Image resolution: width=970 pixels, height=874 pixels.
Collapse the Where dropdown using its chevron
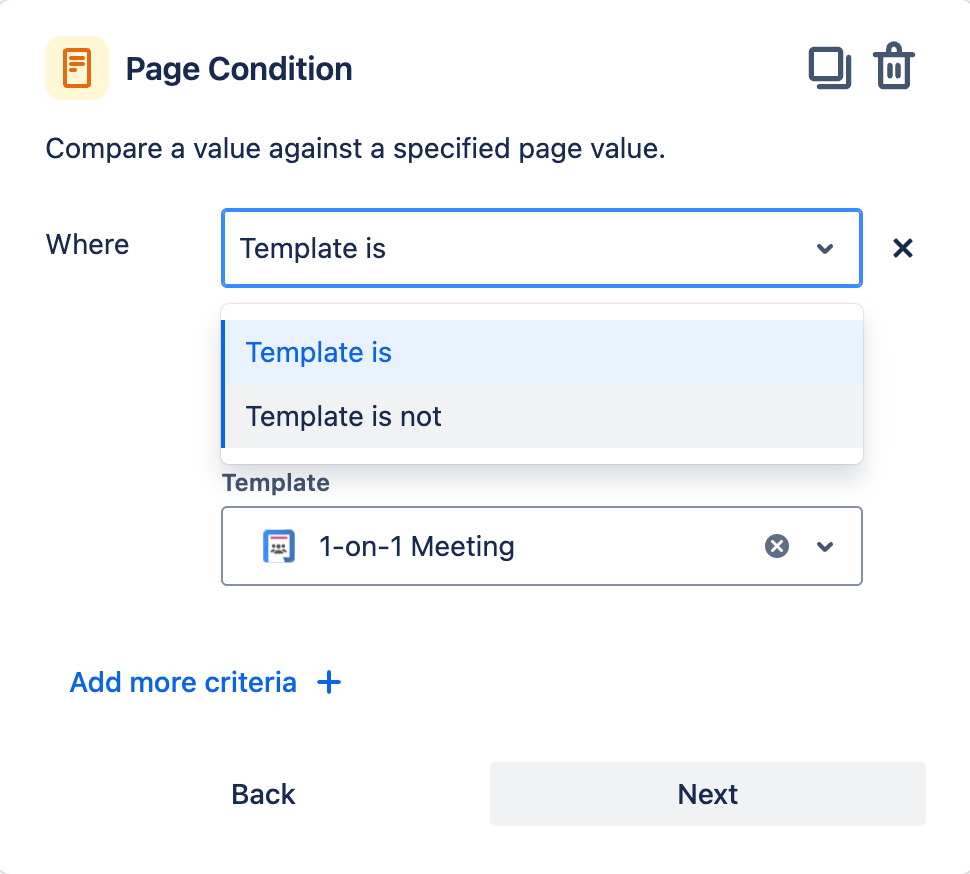[x=825, y=248]
